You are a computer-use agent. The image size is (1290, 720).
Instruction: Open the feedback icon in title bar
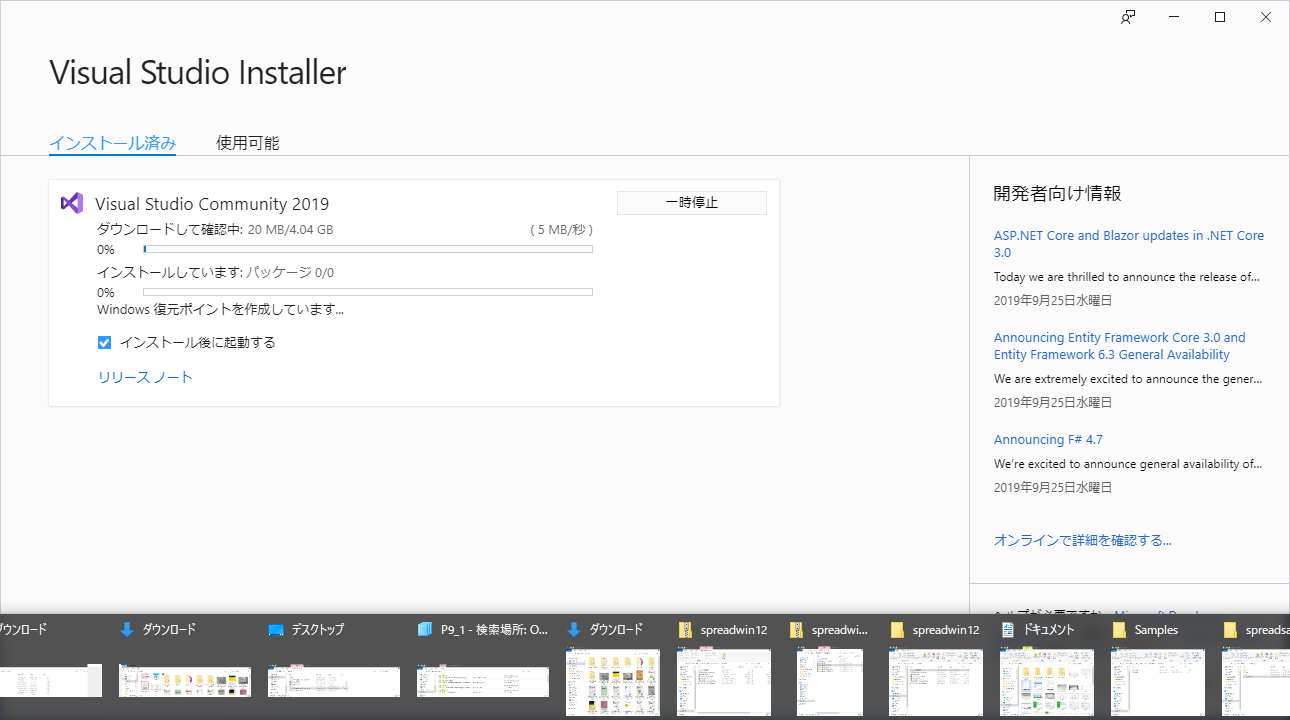click(1128, 17)
